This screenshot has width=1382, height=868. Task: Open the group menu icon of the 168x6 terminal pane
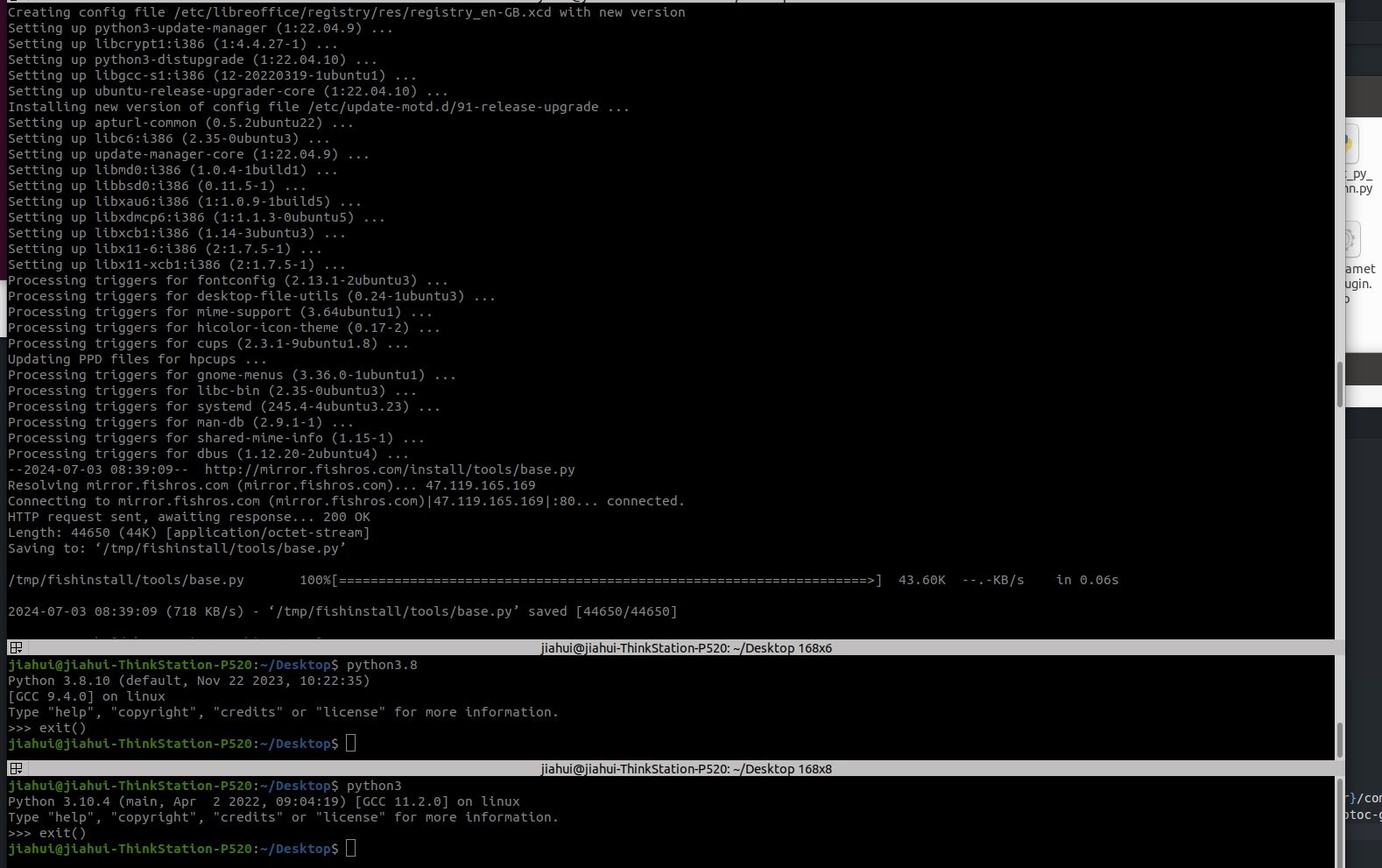[16, 648]
